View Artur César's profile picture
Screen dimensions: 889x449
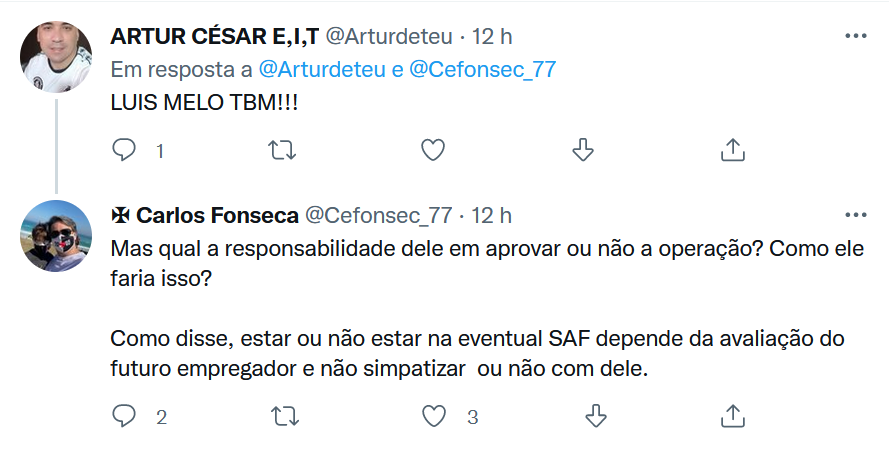(x=57, y=56)
